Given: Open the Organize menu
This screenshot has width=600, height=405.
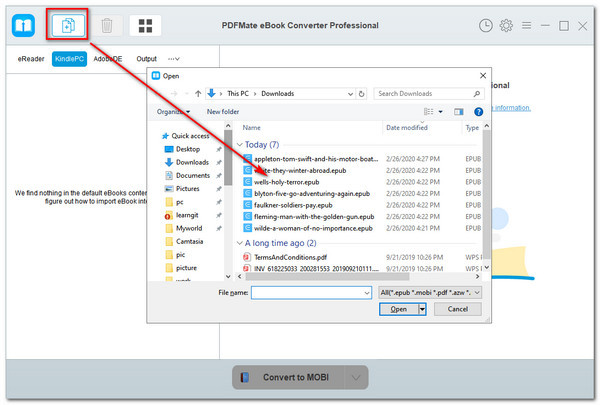Looking at the screenshot, I should tap(173, 112).
